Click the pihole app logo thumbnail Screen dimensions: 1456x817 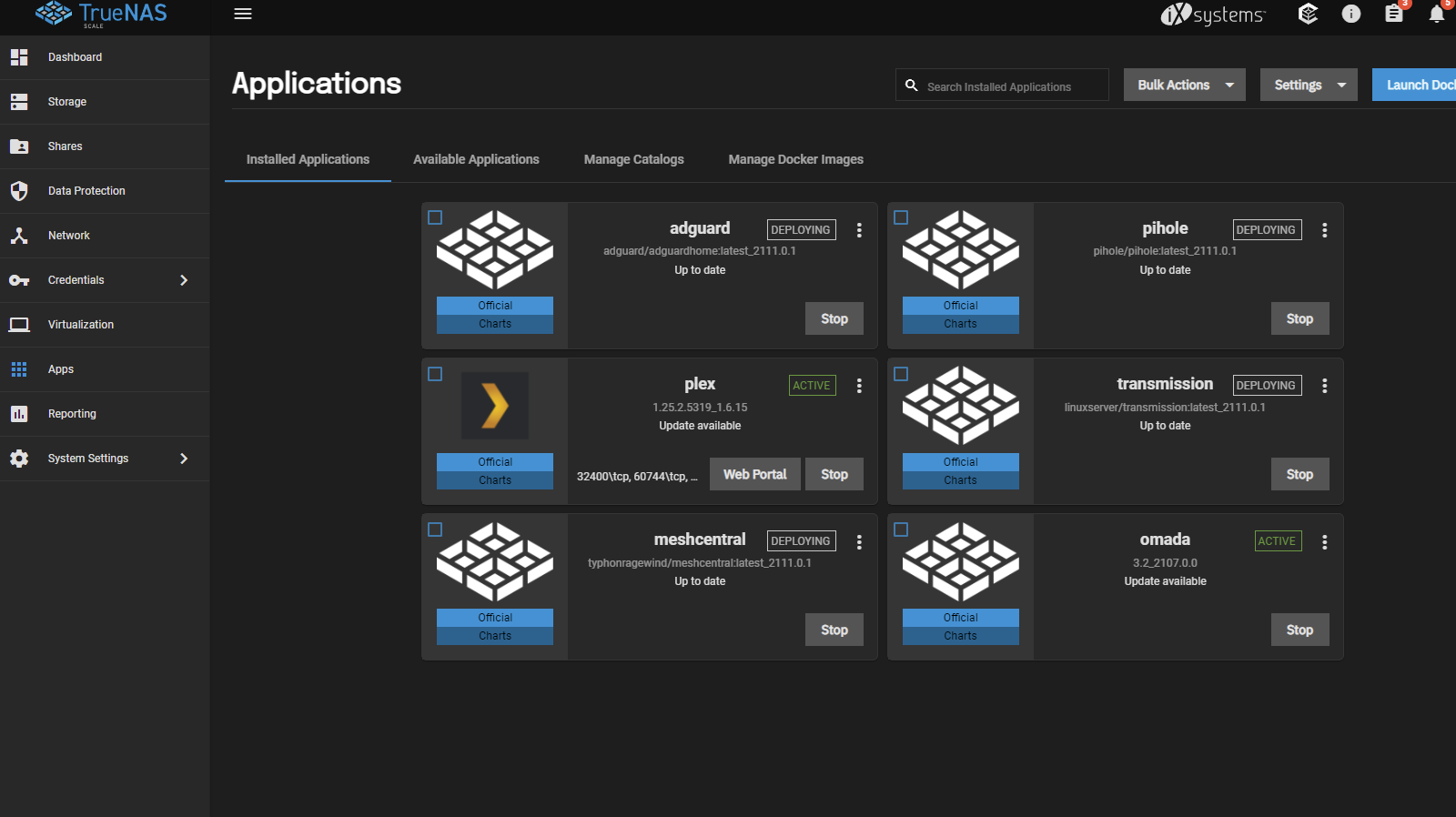coord(961,250)
